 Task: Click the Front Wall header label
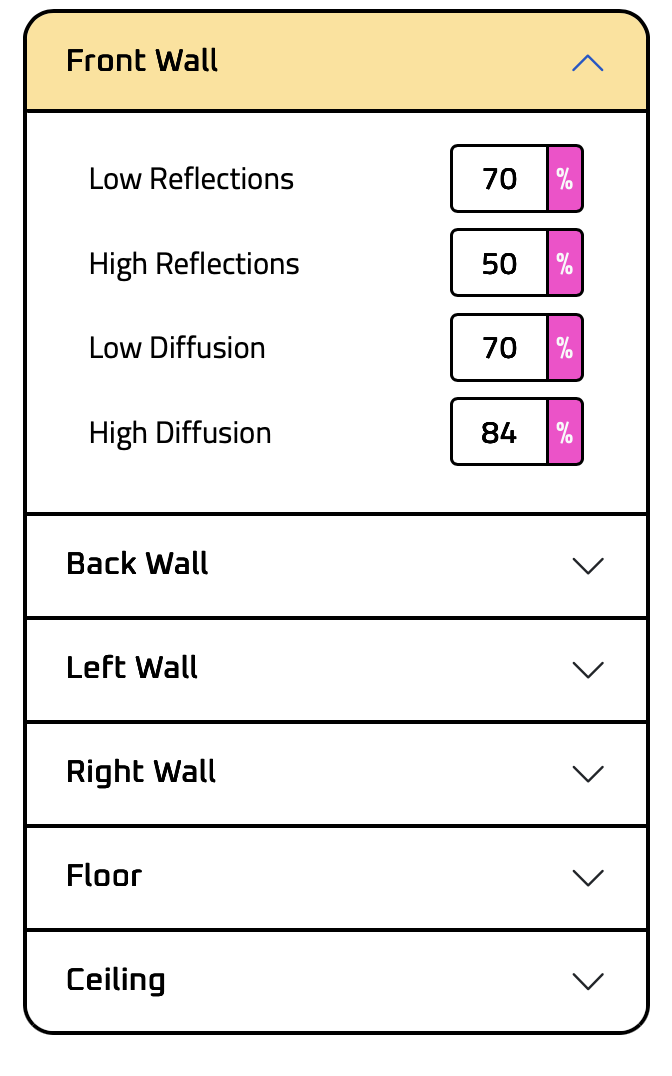pyautogui.click(x=141, y=61)
